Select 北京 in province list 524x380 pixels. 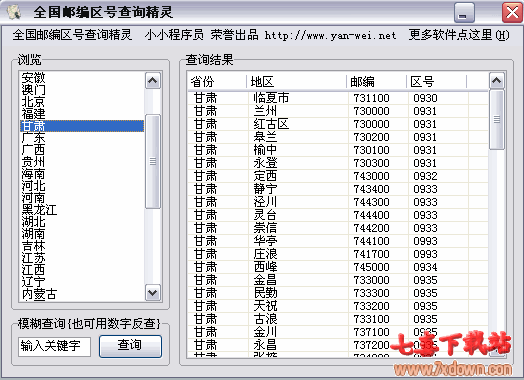(82, 102)
